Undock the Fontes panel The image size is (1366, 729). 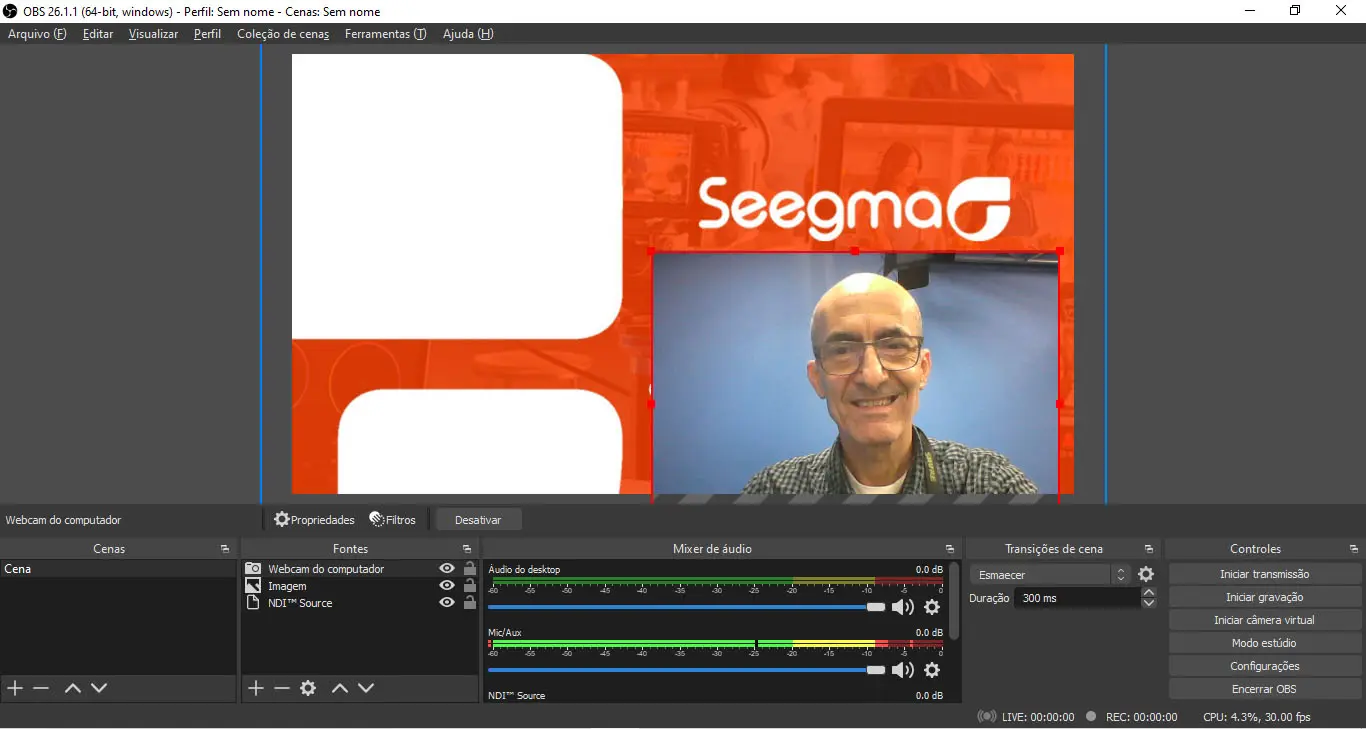point(467,549)
